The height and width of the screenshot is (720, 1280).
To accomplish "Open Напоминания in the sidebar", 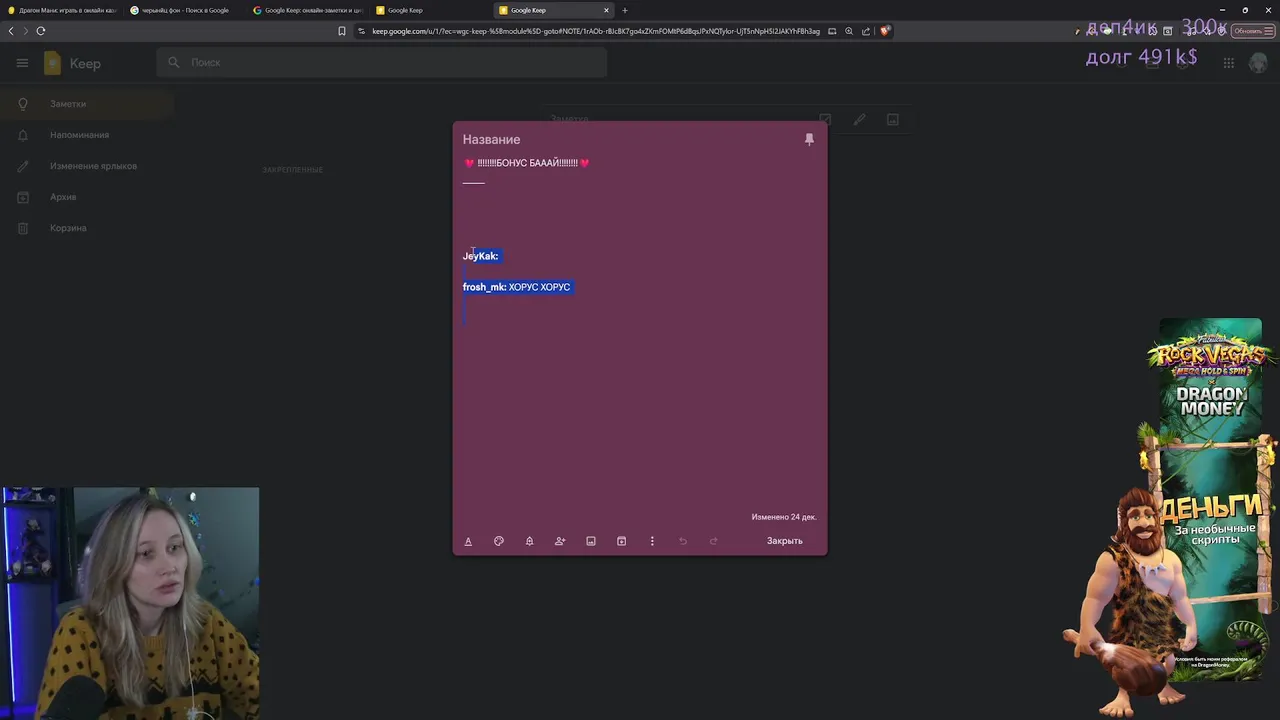I will (87, 135).
